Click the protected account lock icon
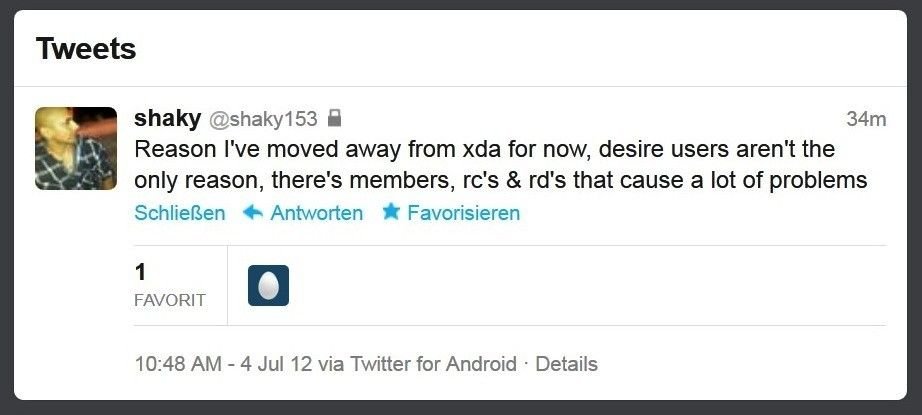This screenshot has width=922, height=415. (334, 118)
